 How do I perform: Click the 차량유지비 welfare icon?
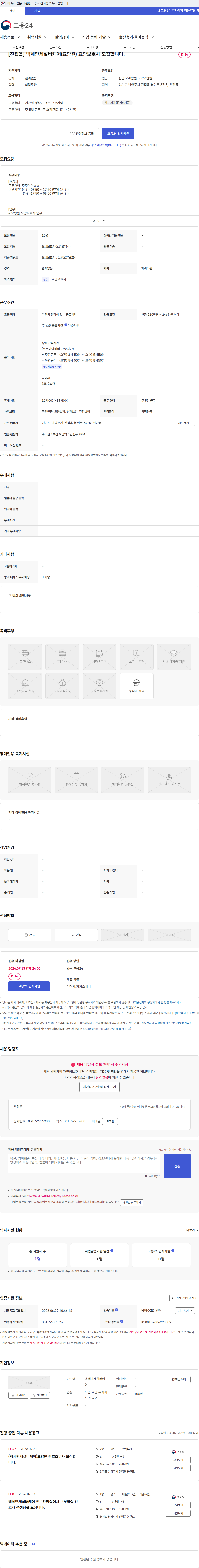point(99,657)
